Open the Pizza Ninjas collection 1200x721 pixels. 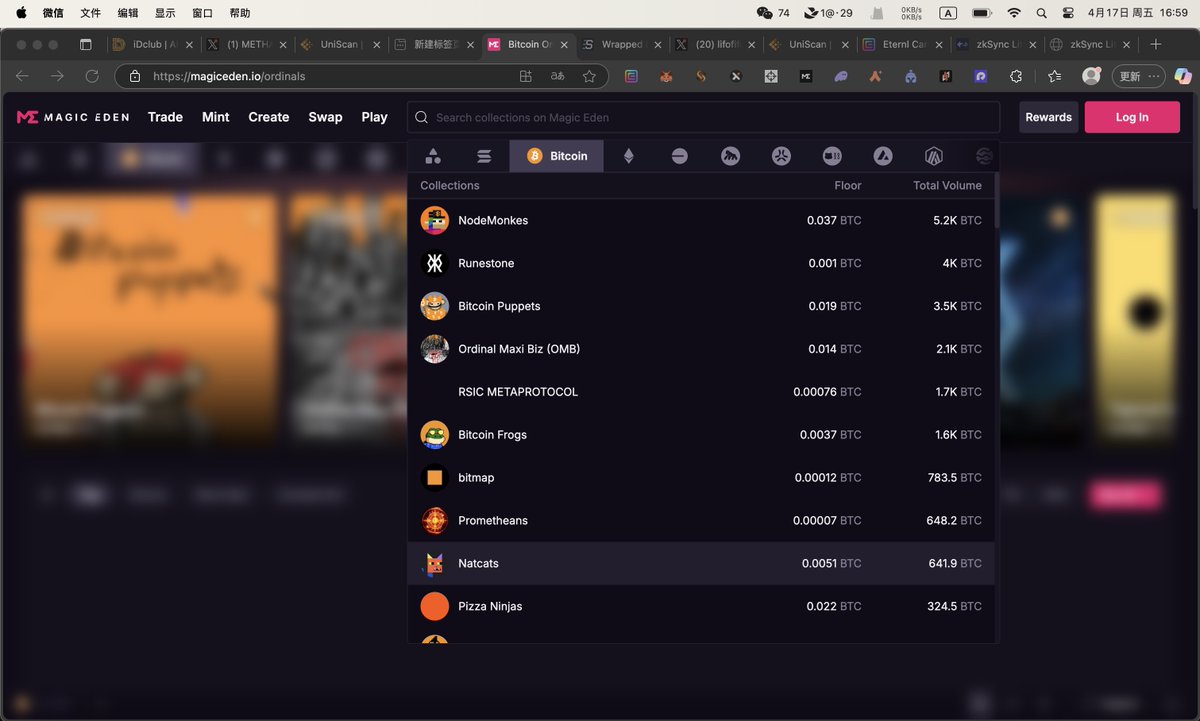tap(701, 607)
